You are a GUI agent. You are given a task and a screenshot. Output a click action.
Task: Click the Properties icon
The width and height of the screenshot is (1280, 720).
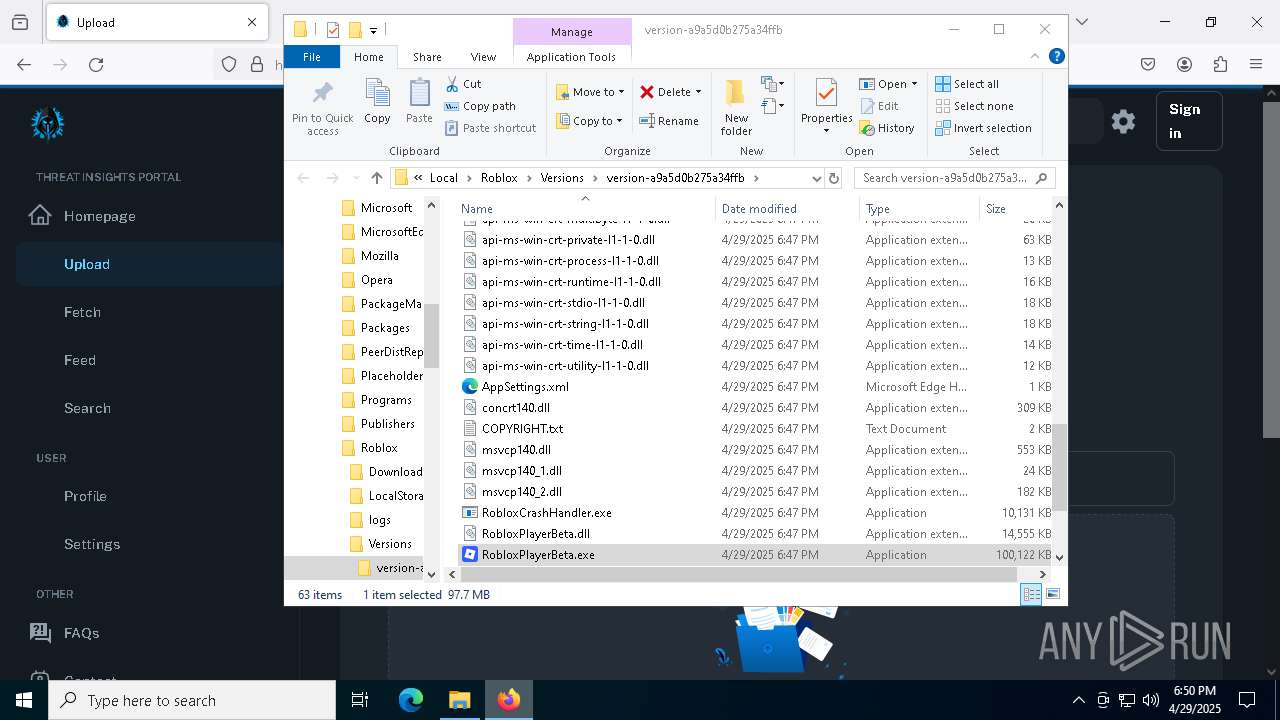click(826, 94)
